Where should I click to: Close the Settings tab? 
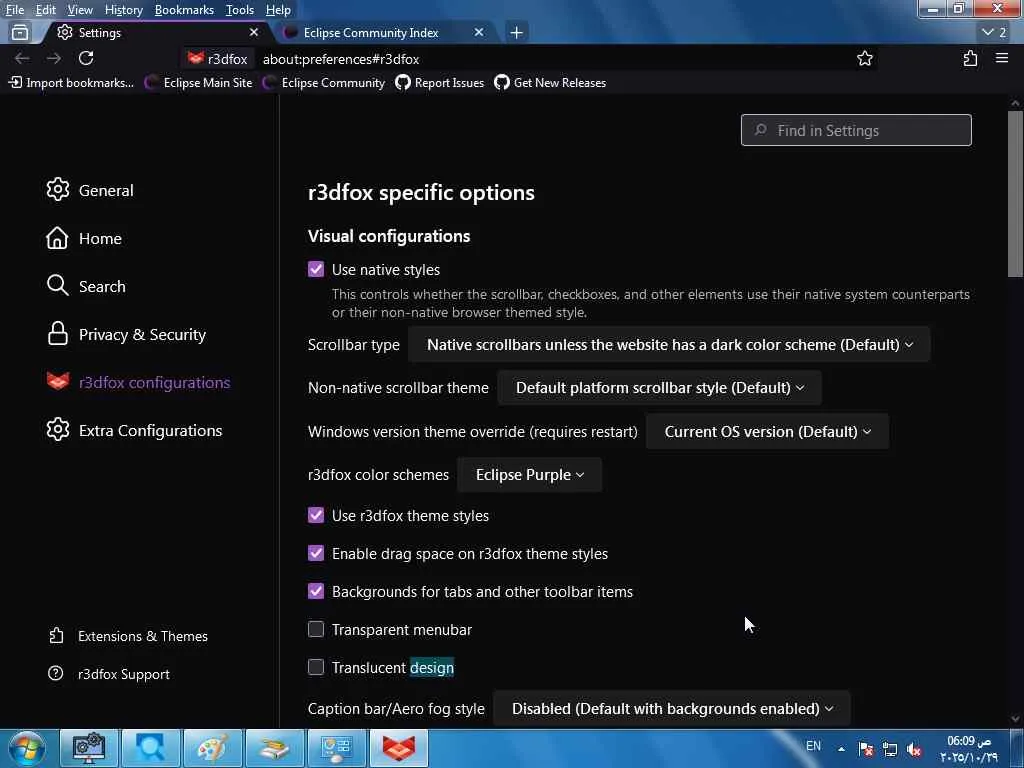254,32
